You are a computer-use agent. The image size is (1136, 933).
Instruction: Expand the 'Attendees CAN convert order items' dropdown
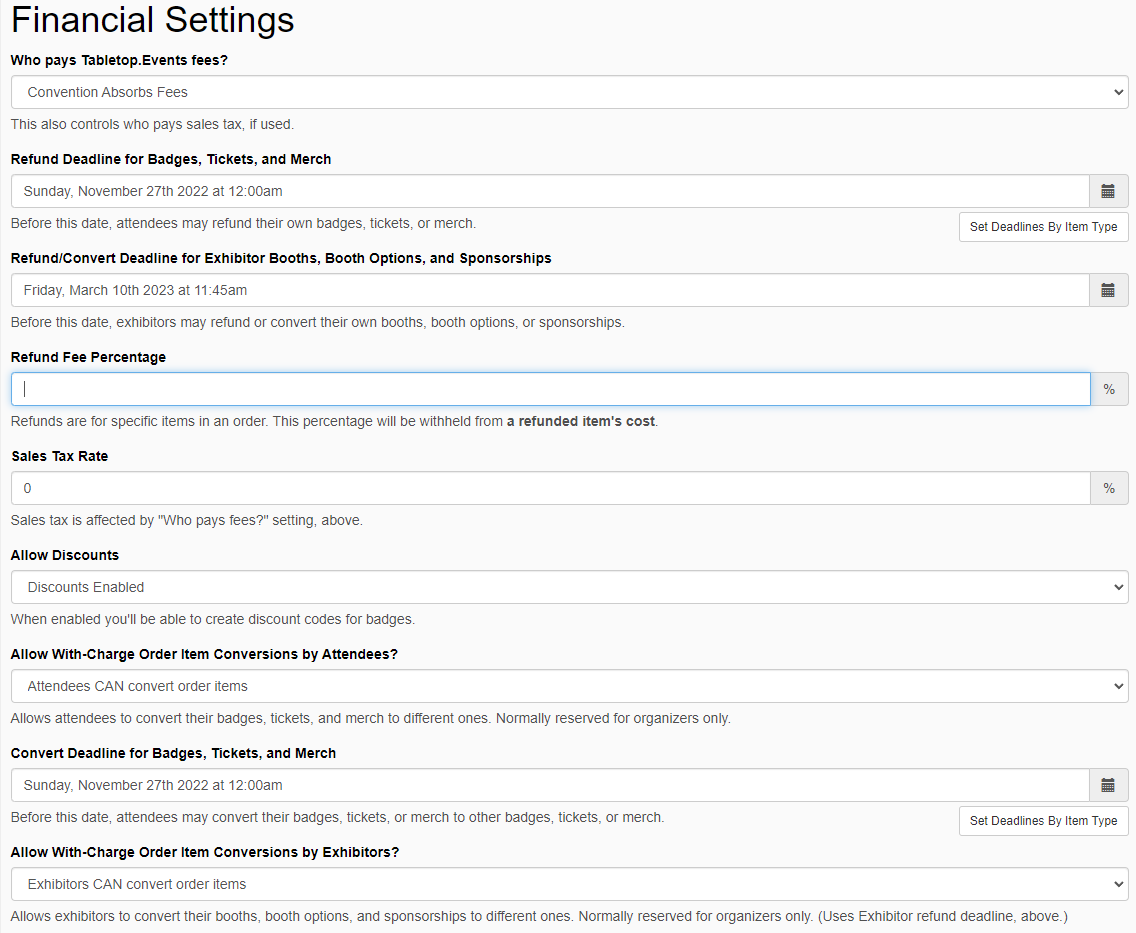click(x=569, y=686)
